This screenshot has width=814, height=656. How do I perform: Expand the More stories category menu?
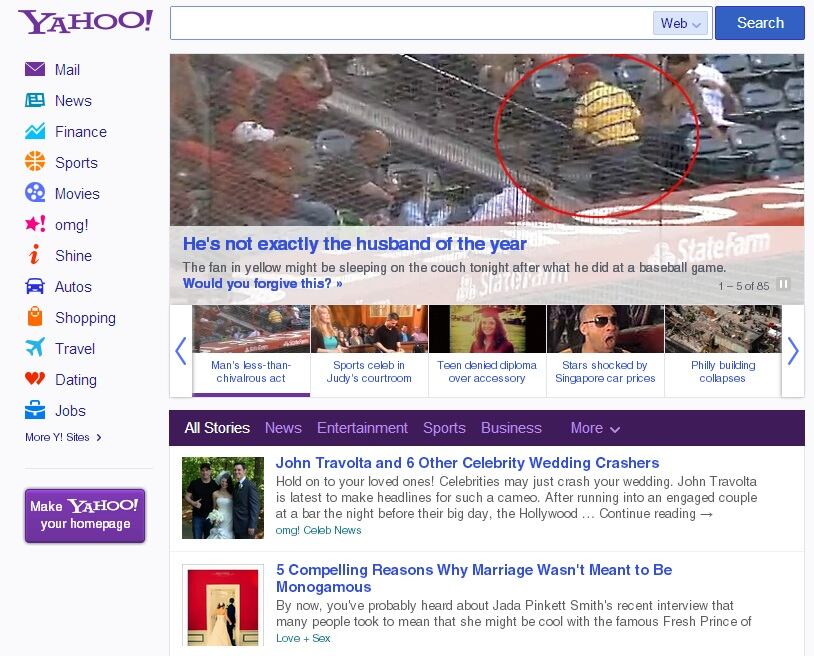[595, 428]
